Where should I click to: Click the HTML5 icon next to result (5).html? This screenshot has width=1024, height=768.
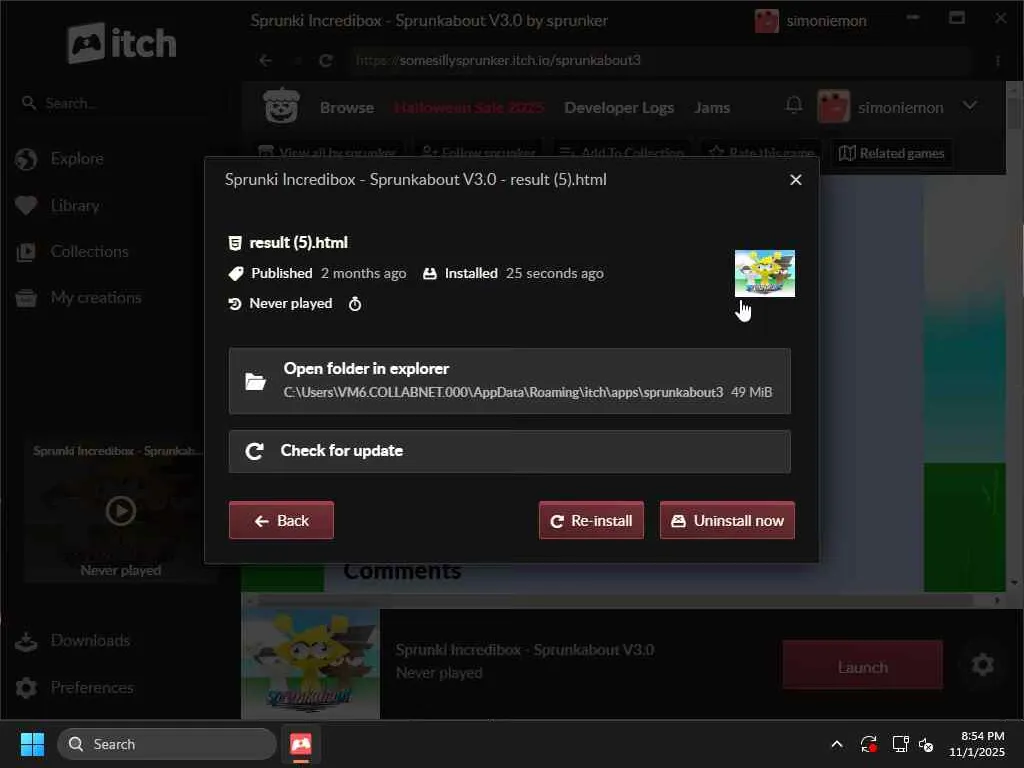(x=235, y=243)
